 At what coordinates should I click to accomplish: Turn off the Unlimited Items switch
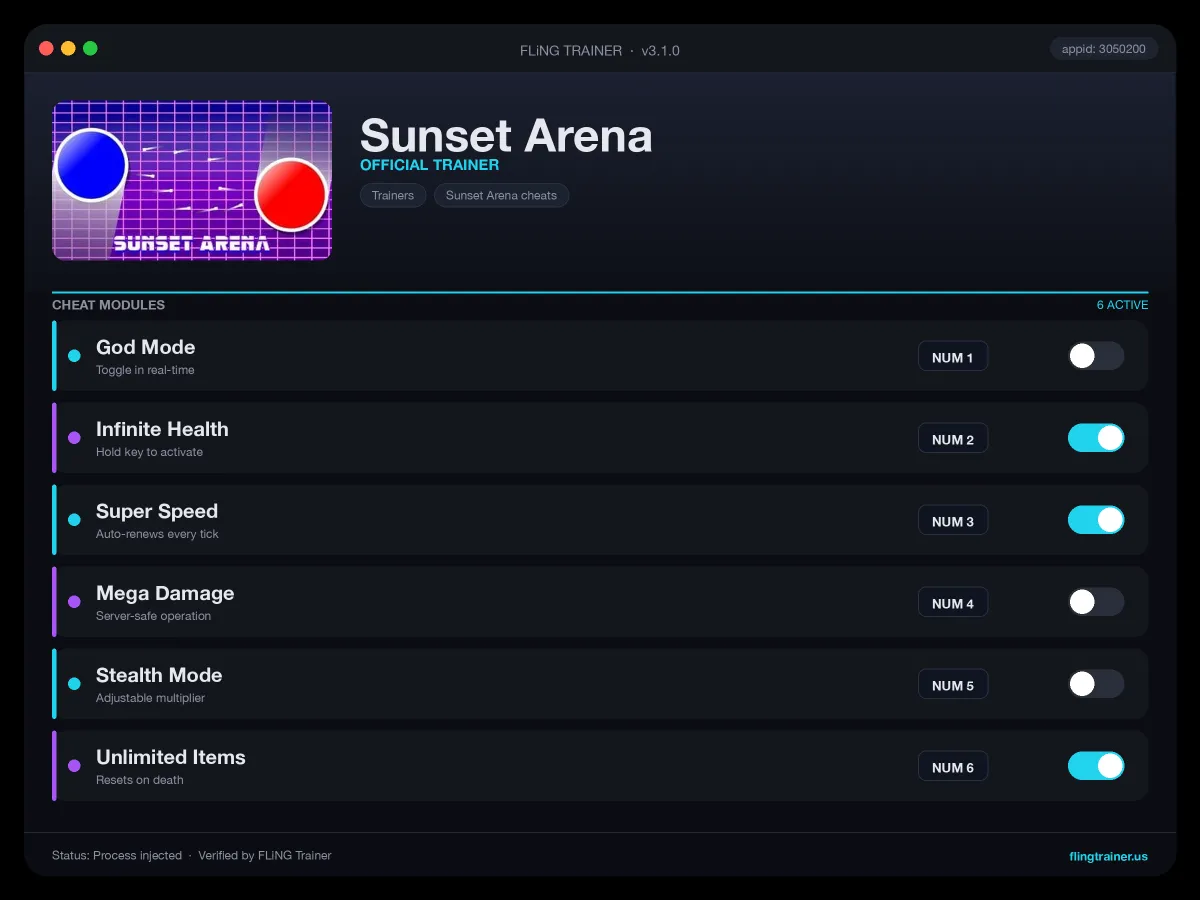point(1096,766)
